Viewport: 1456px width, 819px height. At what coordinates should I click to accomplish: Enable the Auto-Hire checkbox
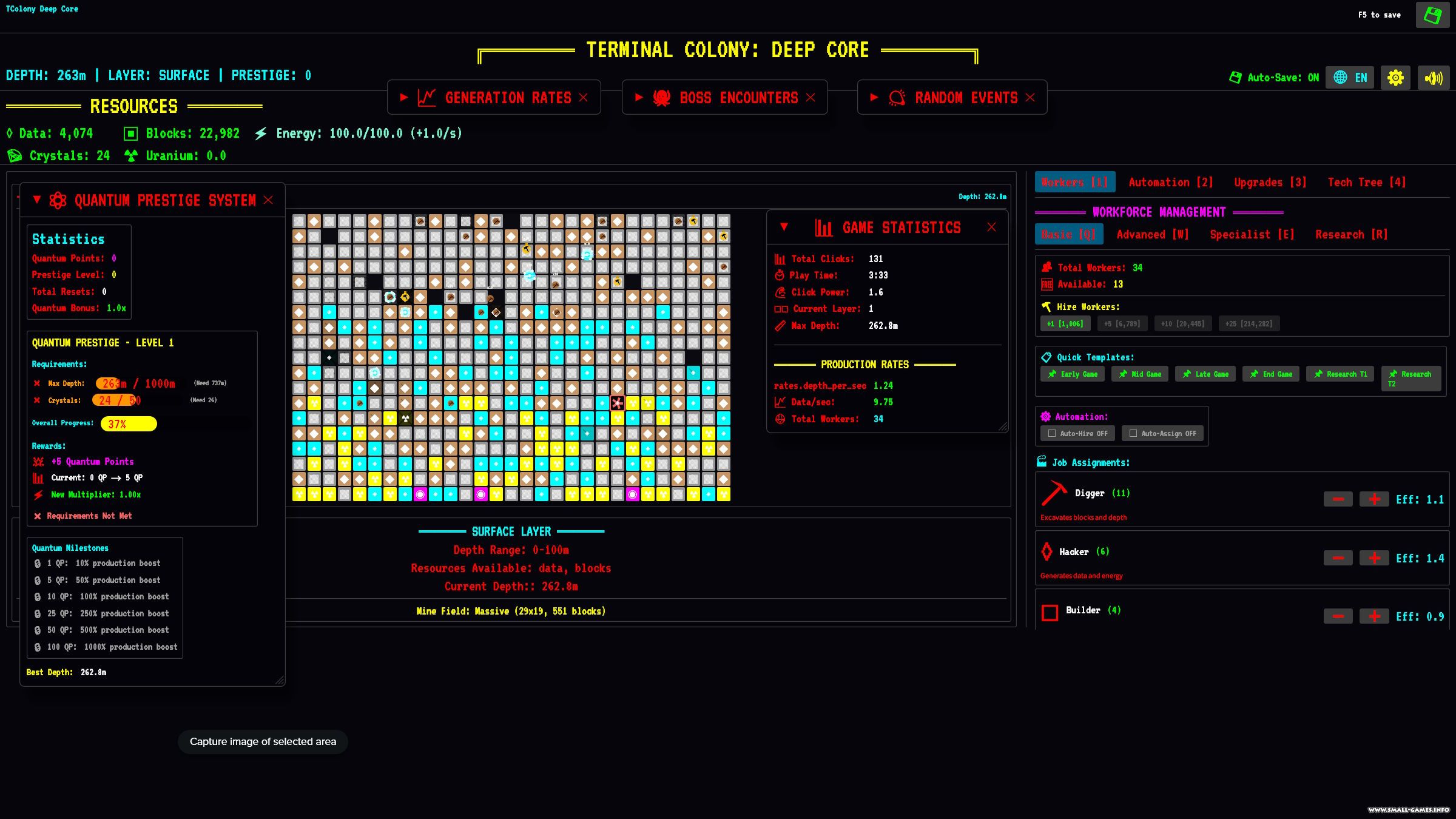tap(1052, 433)
